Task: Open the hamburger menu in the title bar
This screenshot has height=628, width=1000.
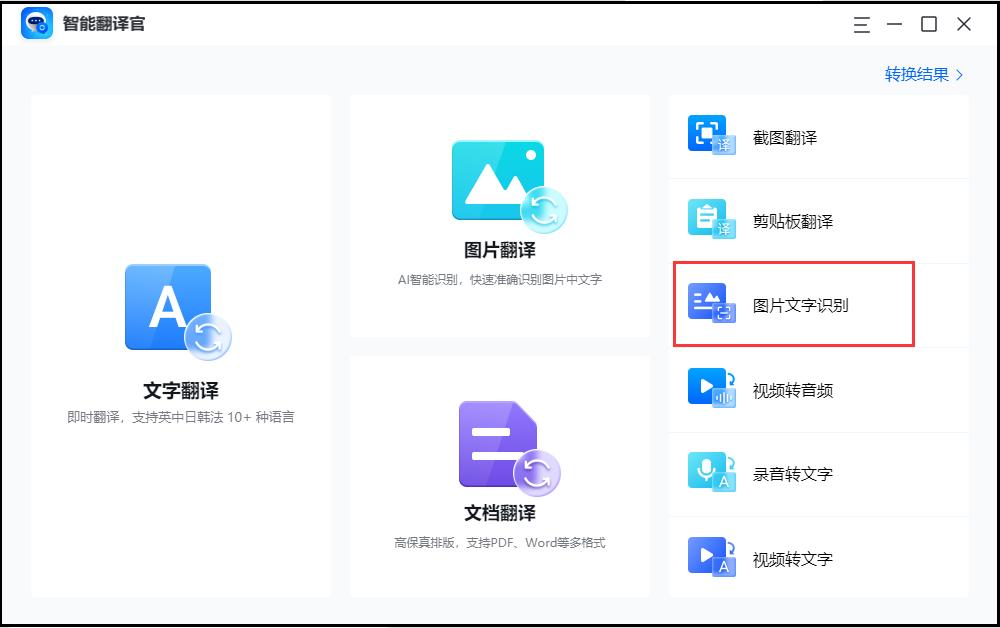Action: coord(861,24)
